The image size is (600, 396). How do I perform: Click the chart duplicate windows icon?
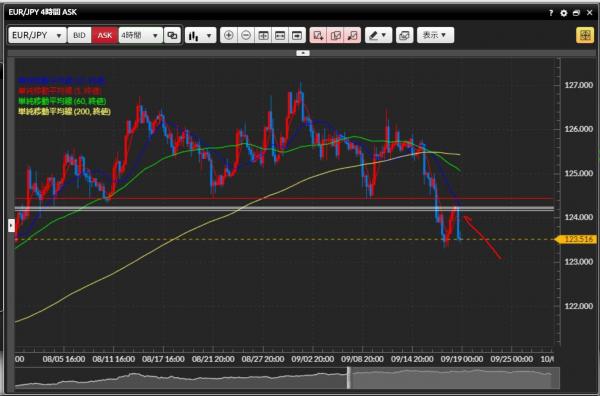172,35
